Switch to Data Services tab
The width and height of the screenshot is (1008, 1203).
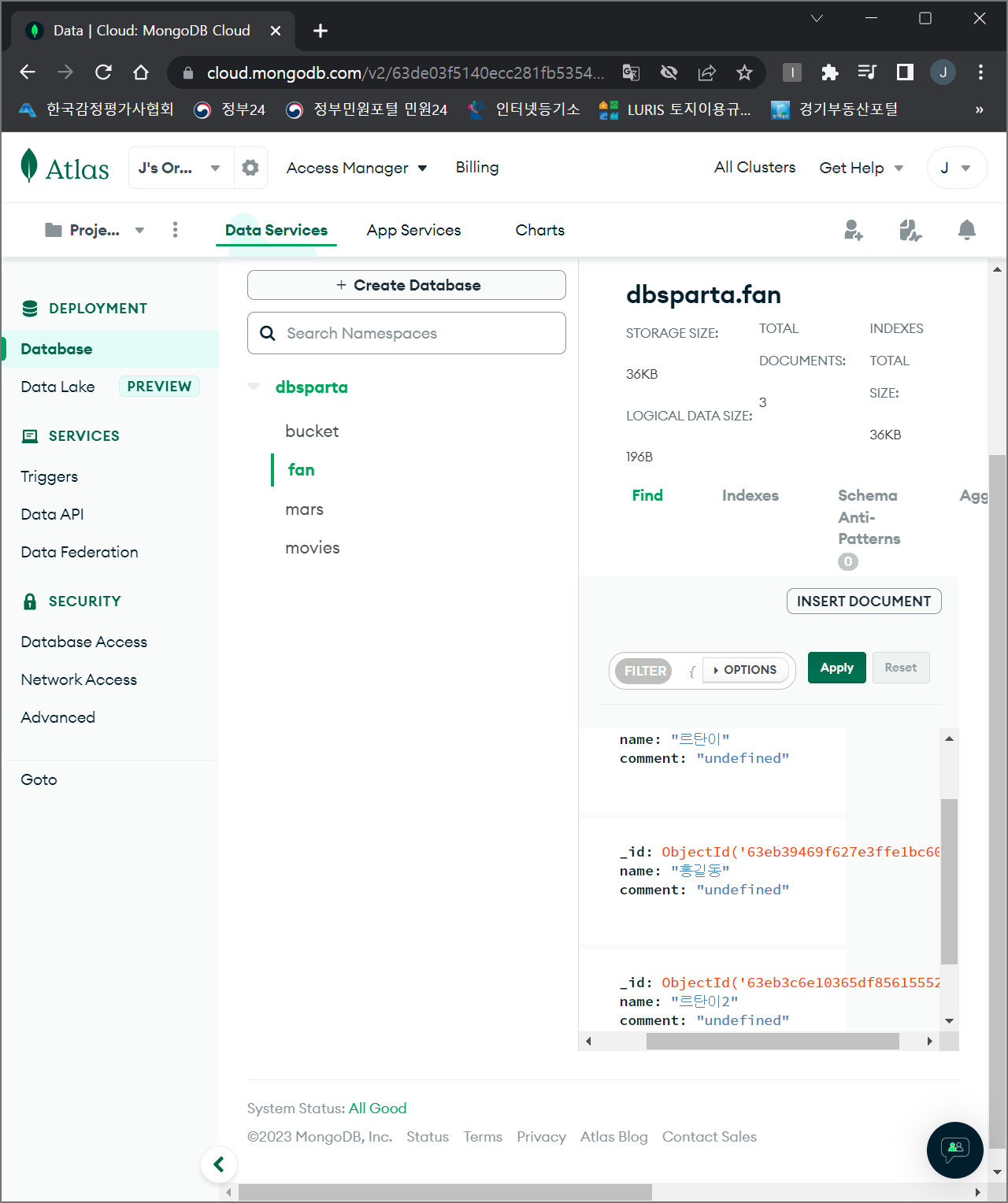[276, 230]
